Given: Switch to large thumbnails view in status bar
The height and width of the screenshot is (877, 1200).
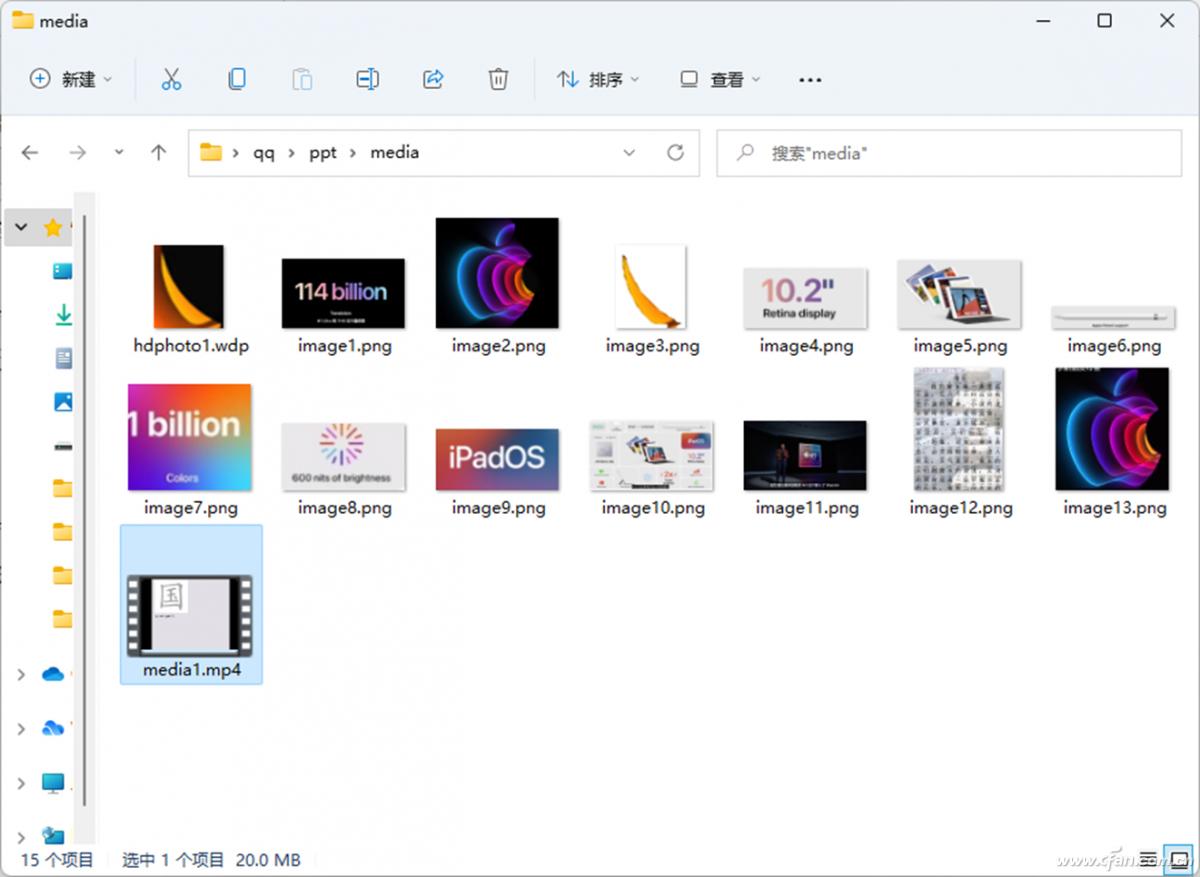Looking at the screenshot, I should point(1178,858).
